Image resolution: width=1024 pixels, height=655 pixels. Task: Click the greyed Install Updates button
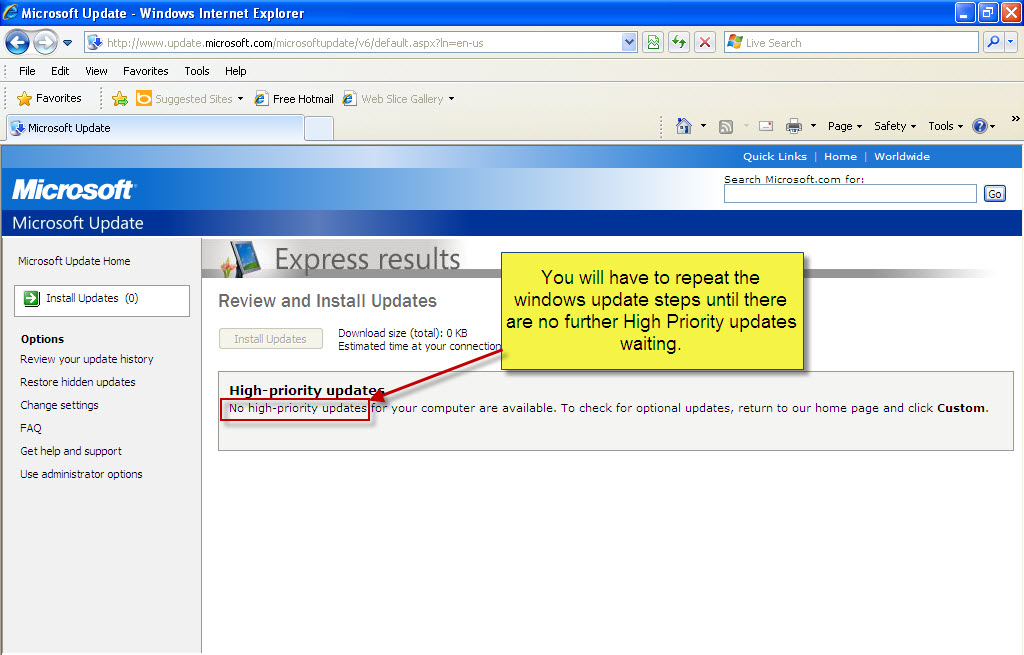click(x=270, y=339)
